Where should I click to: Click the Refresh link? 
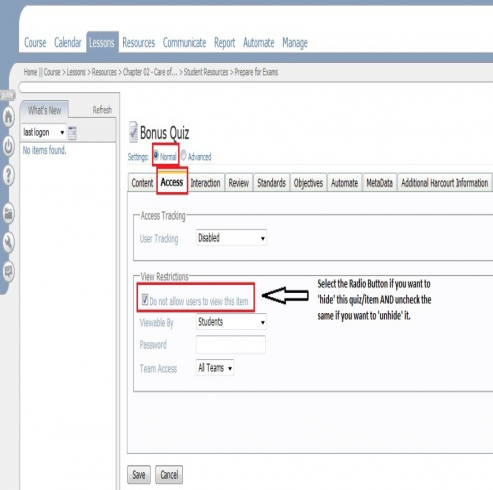pyautogui.click(x=102, y=110)
